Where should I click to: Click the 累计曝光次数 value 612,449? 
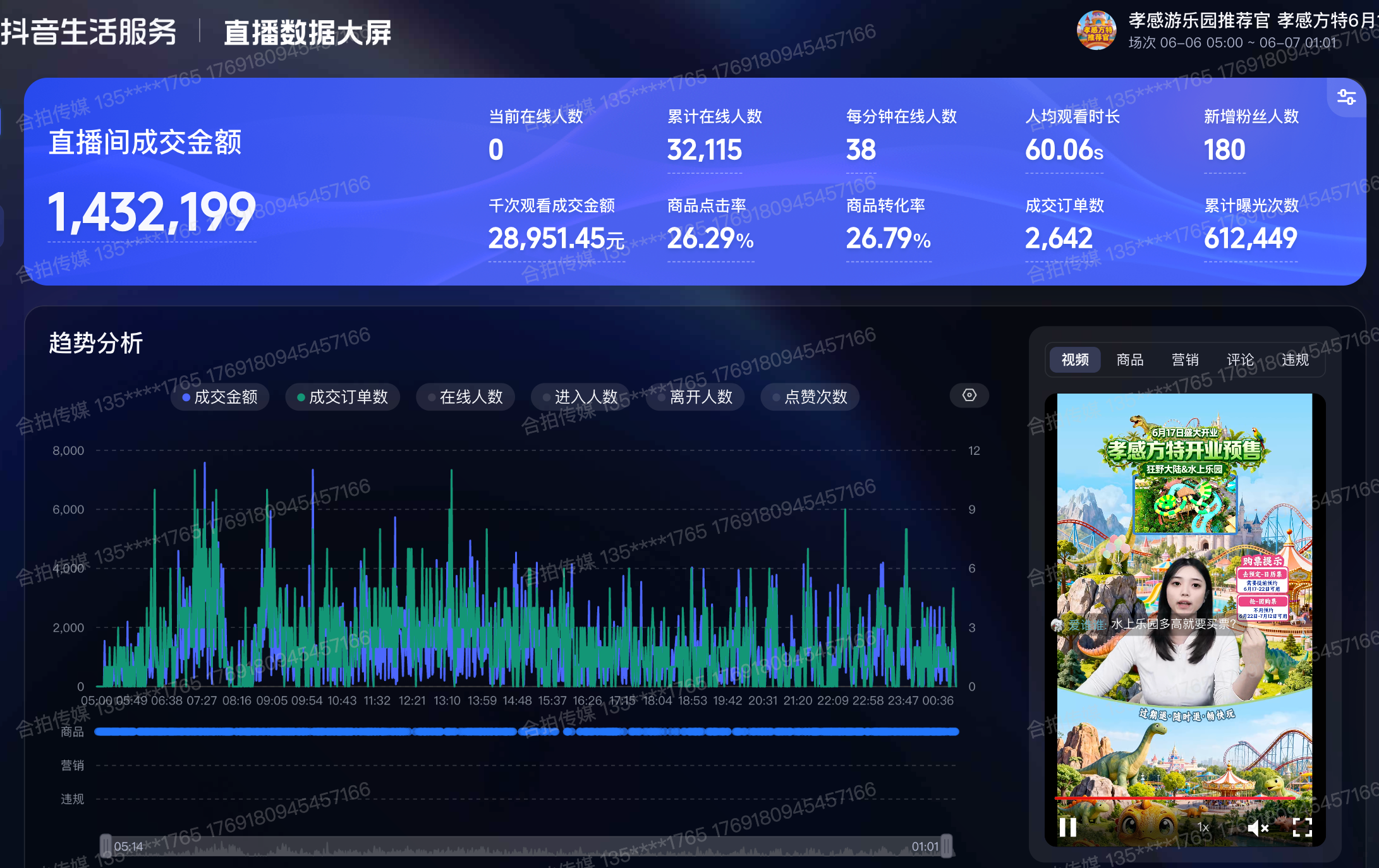(x=1251, y=239)
